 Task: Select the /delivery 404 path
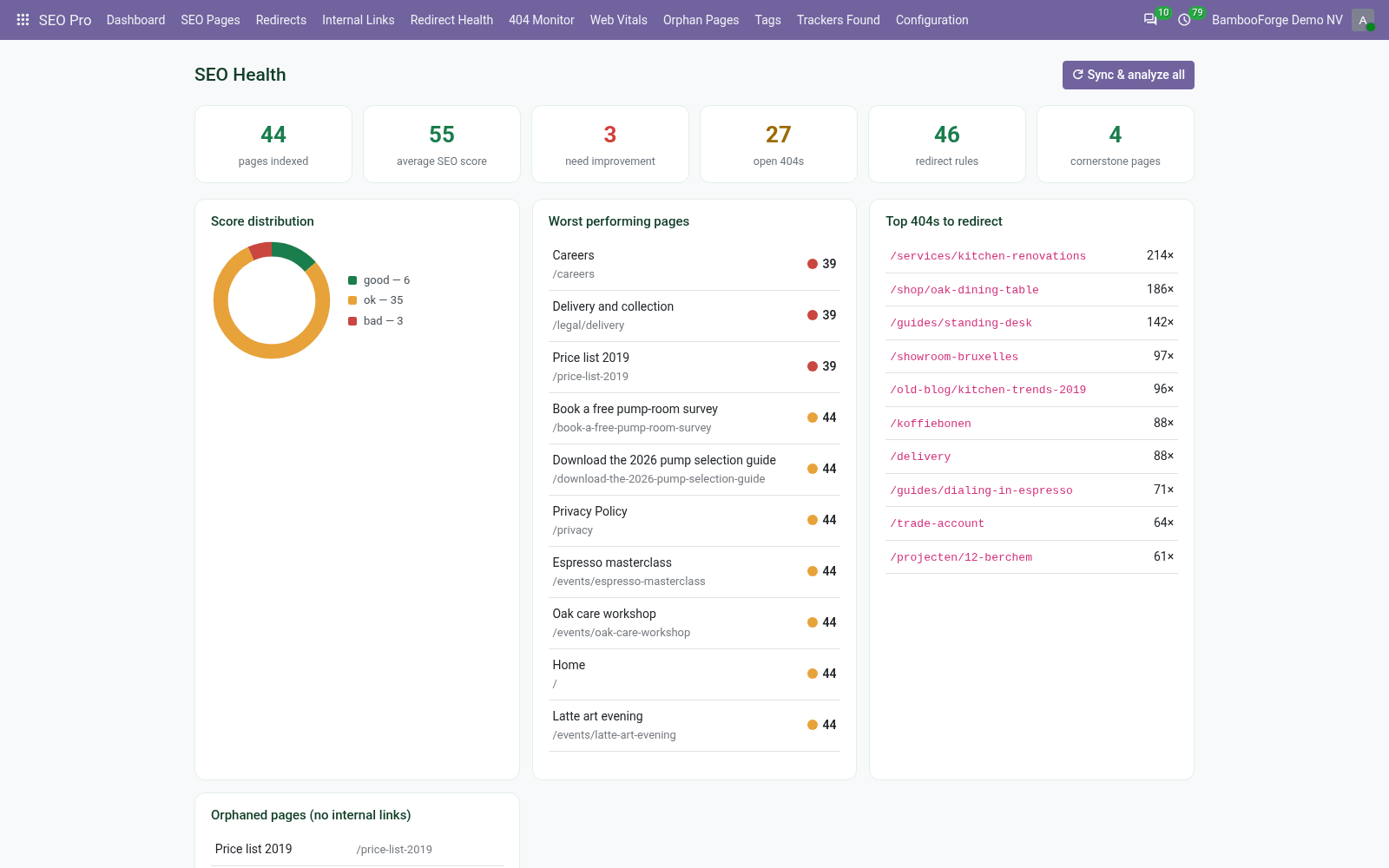click(920, 457)
